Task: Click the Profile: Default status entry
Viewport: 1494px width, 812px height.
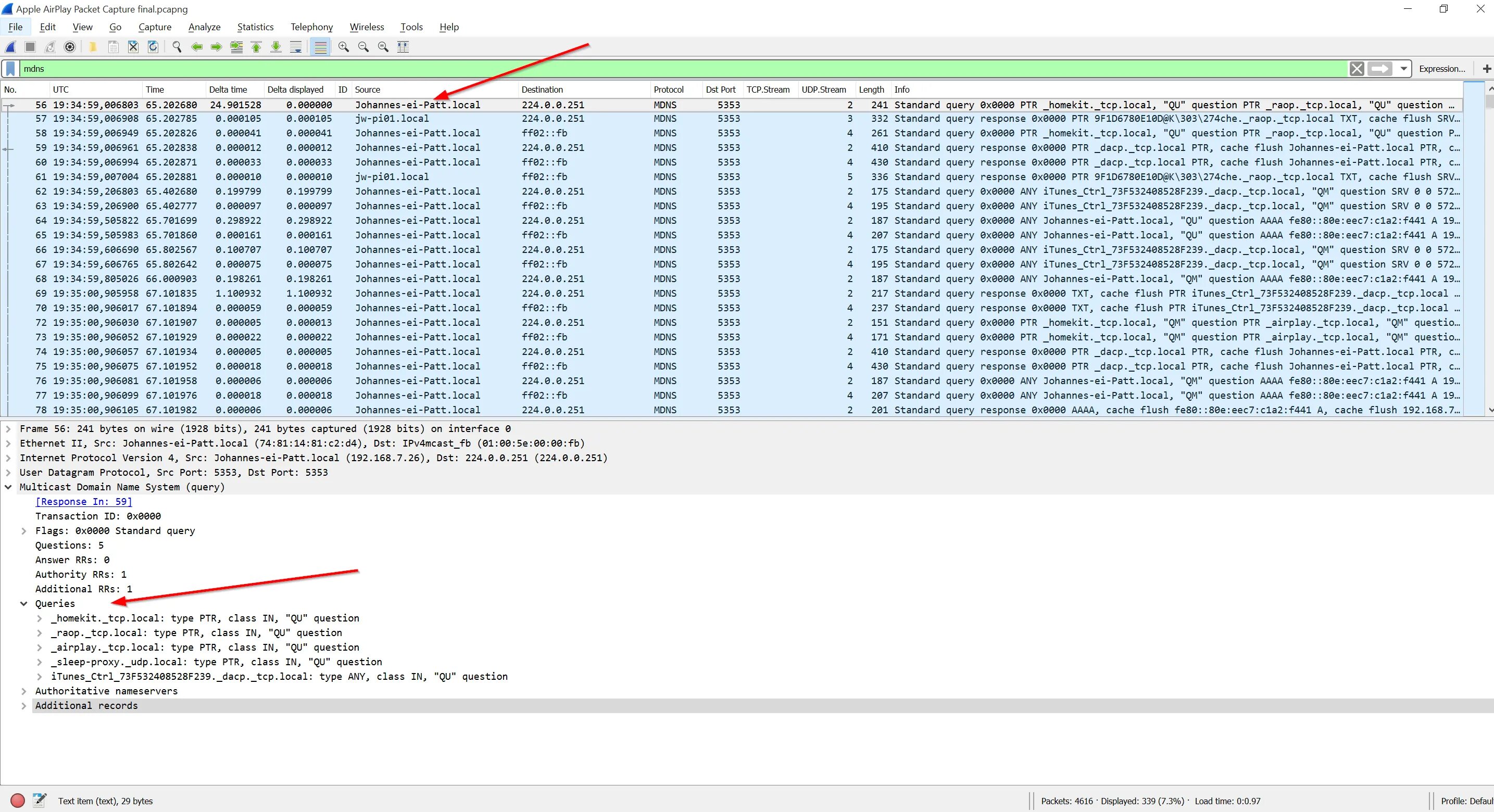Action: pyautogui.click(x=1467, y=801)
